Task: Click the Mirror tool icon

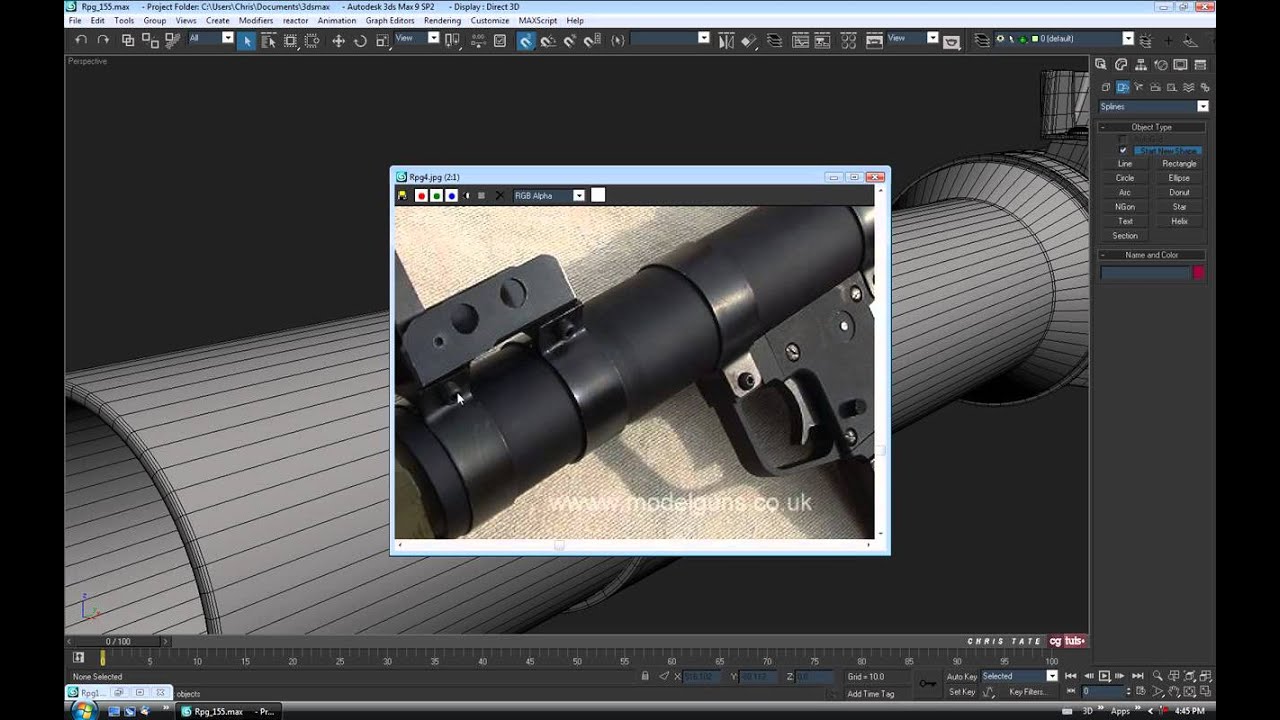Action: coord(725,40)
